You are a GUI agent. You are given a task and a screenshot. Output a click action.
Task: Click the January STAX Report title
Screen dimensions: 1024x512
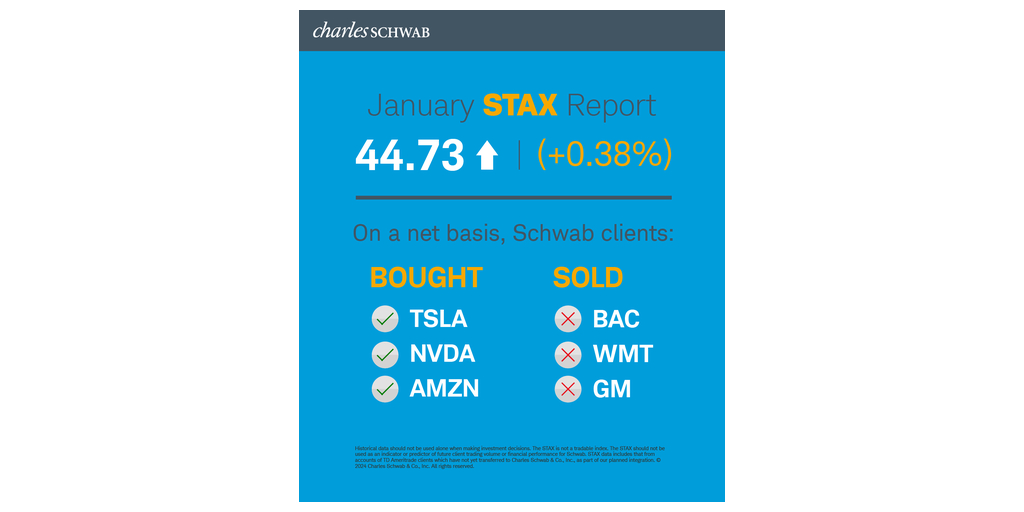[511, 105]
